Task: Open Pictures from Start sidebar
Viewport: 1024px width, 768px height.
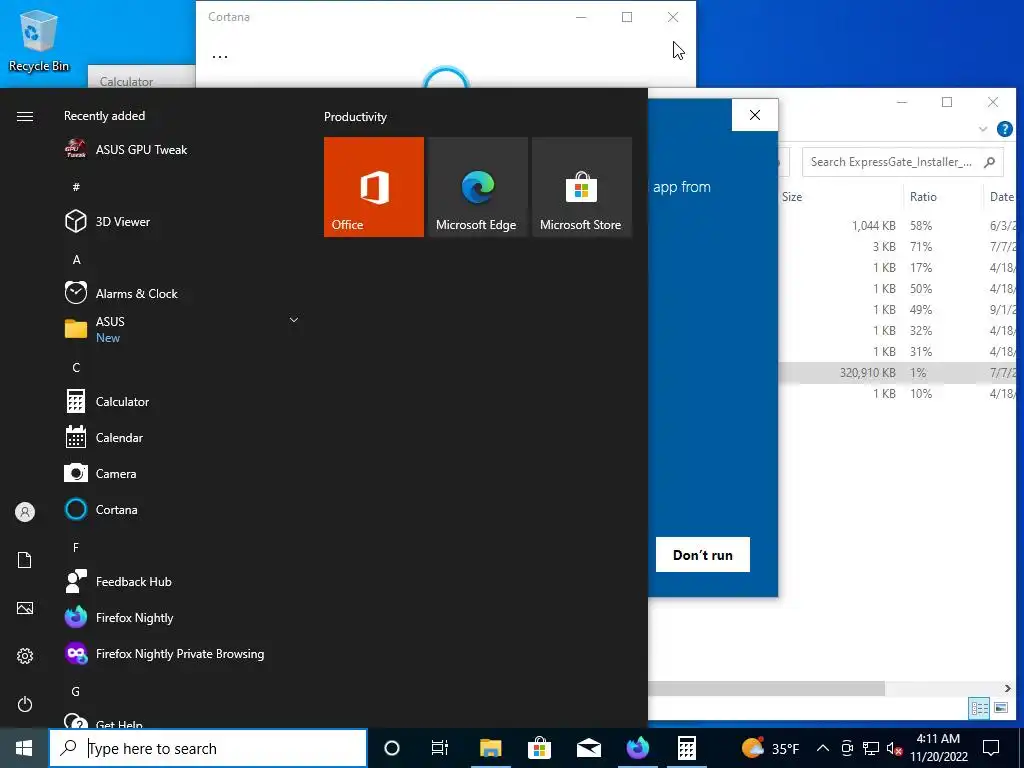Action: pos(25,608)
